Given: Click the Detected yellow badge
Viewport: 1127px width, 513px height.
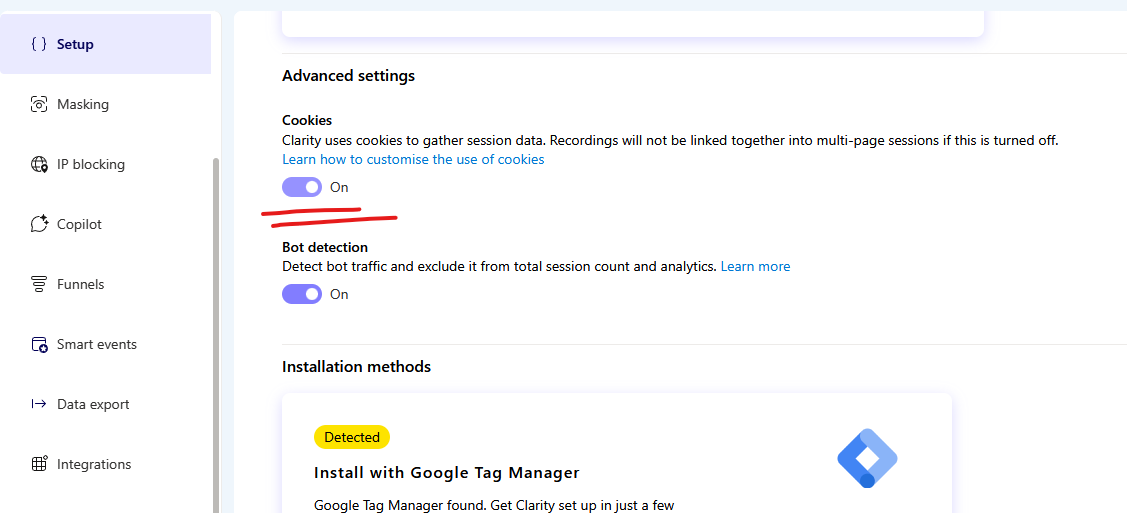Looking at the screenshot, I should coord(352,437).
